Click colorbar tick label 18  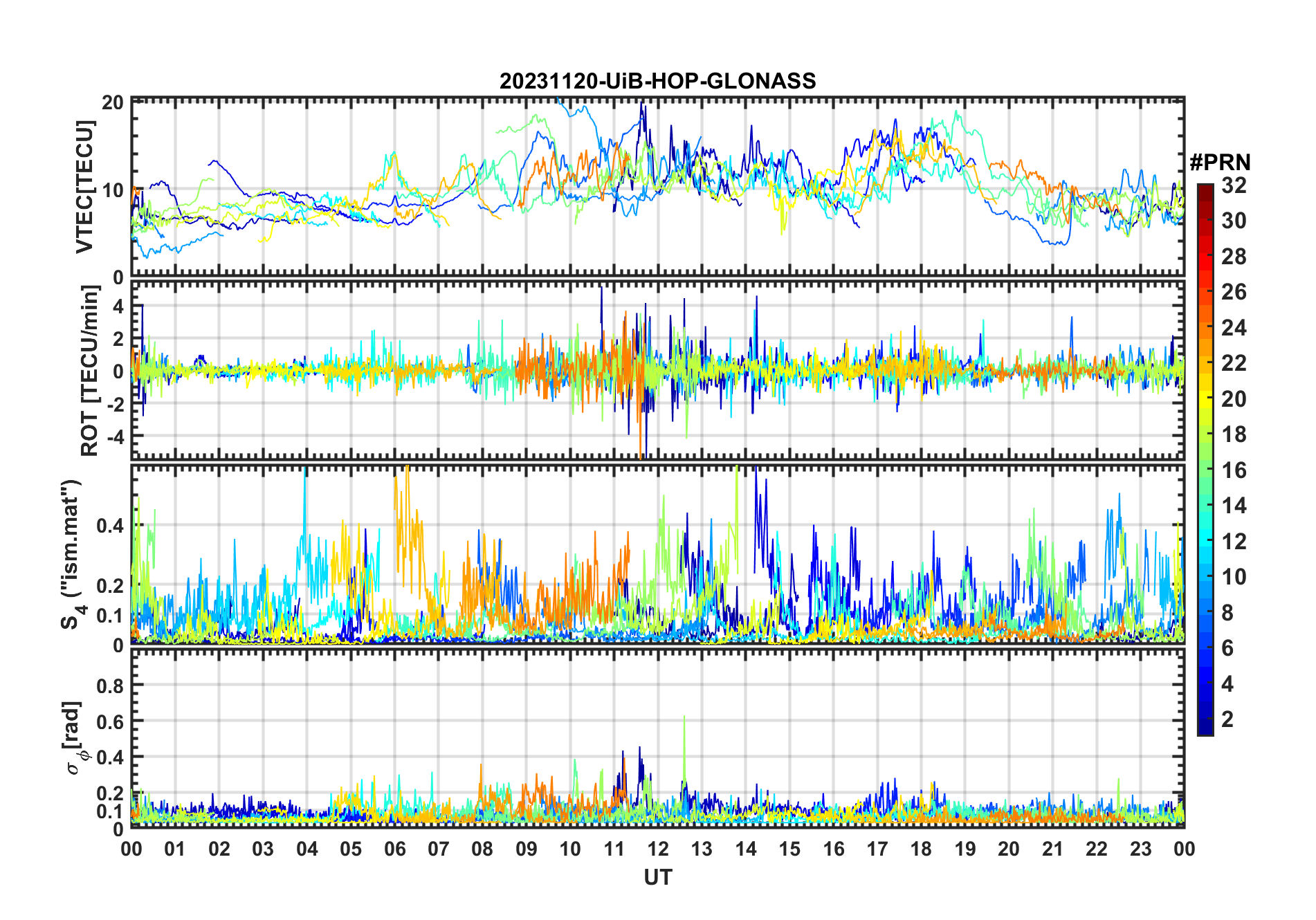pos(1234,434)
